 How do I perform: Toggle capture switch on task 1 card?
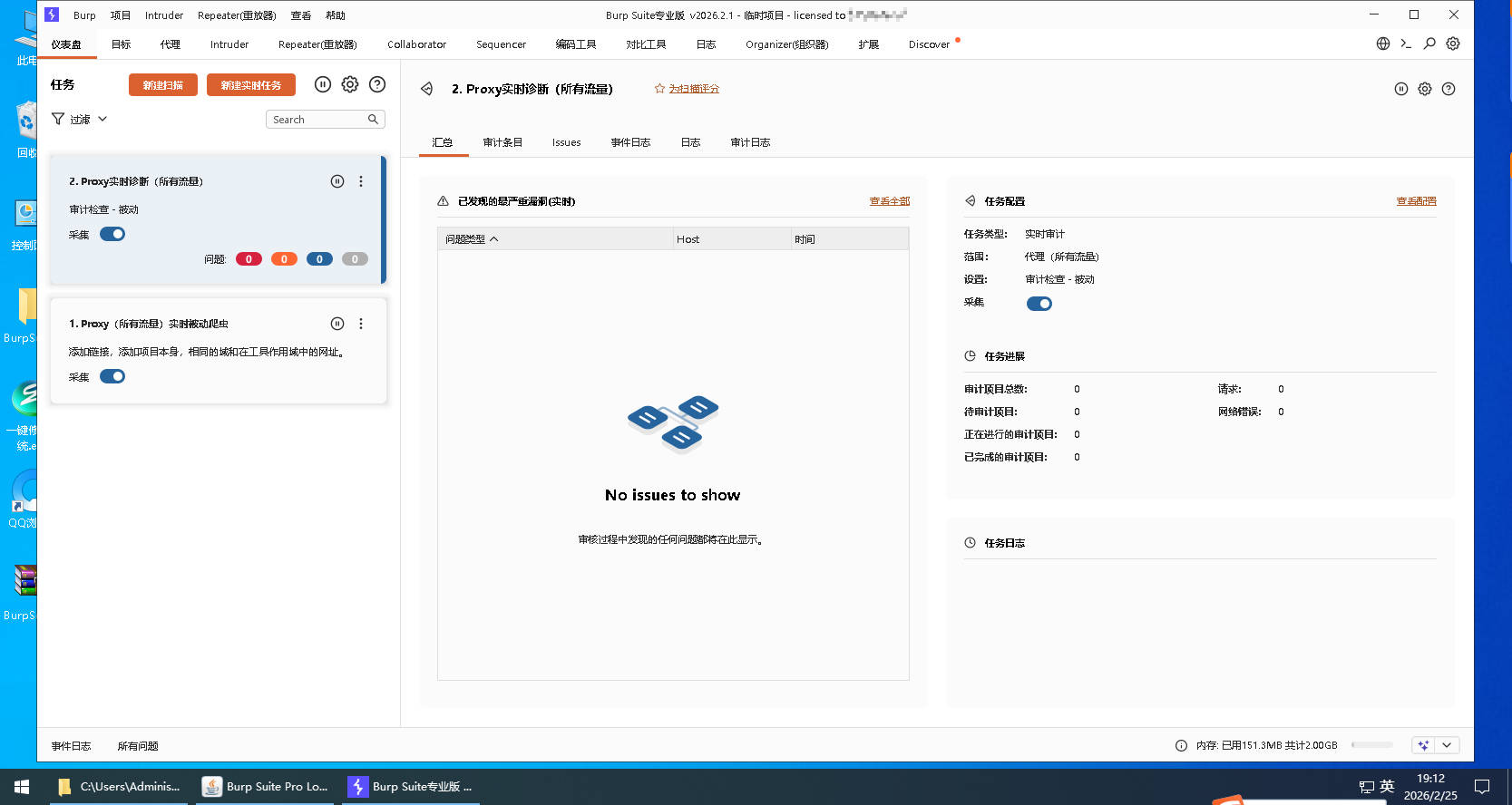tap(112, 376)
